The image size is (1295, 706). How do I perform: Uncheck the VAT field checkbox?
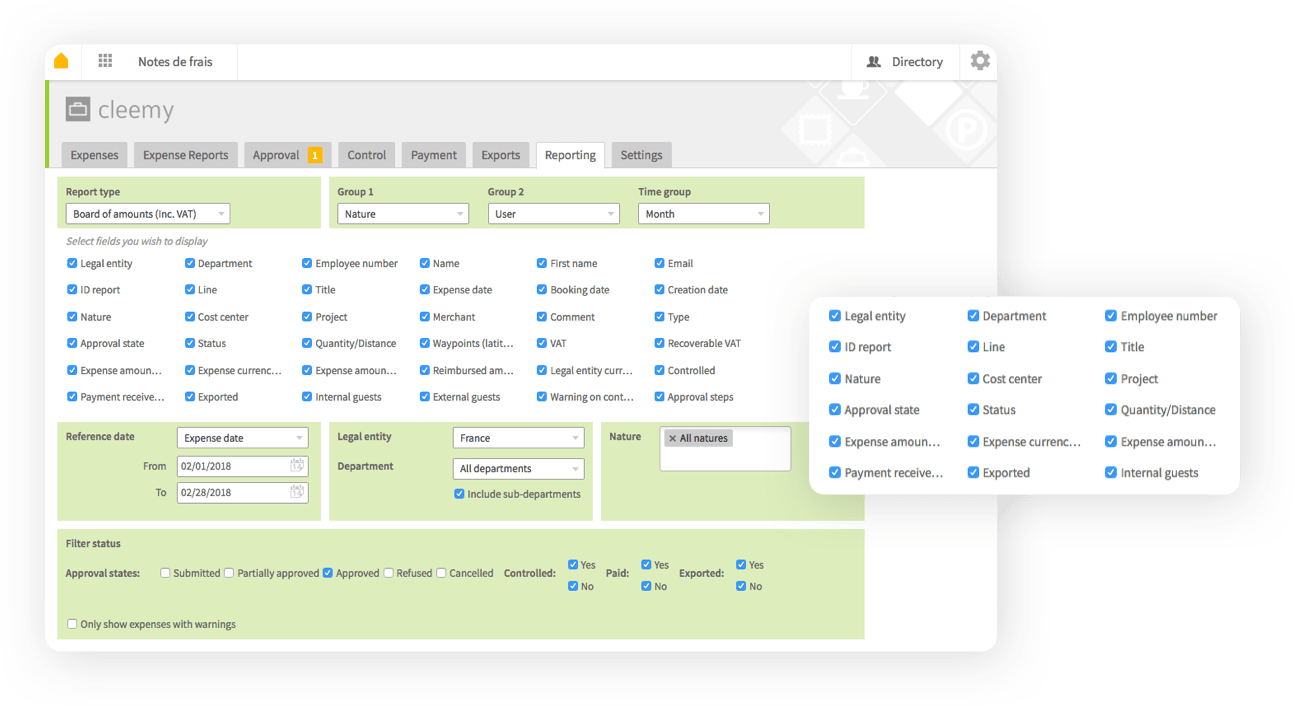(542, 343)
